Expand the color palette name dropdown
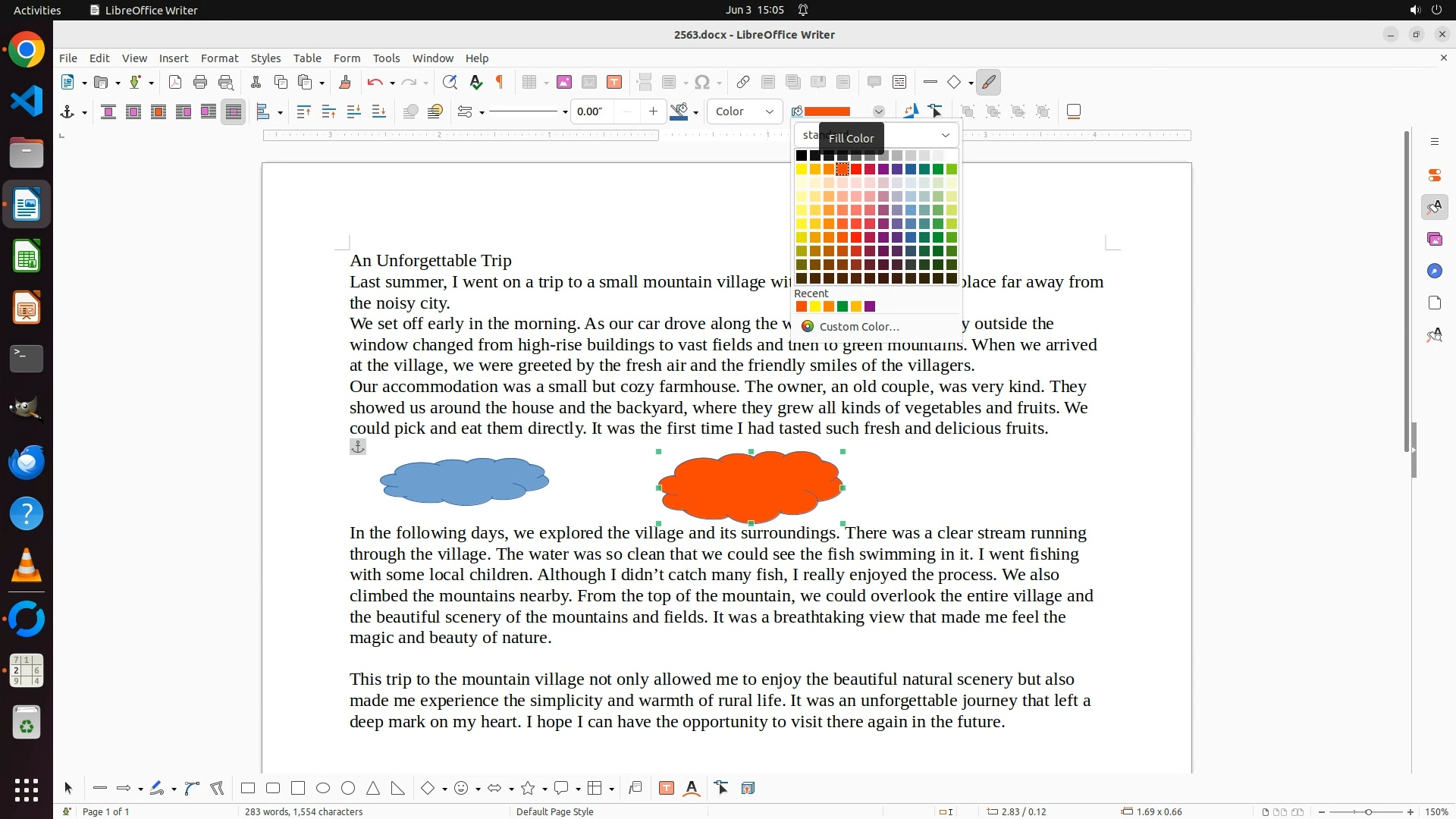The height and width of the screenshot is (819, 1456). pyautogui.click(x=945, y=136)
